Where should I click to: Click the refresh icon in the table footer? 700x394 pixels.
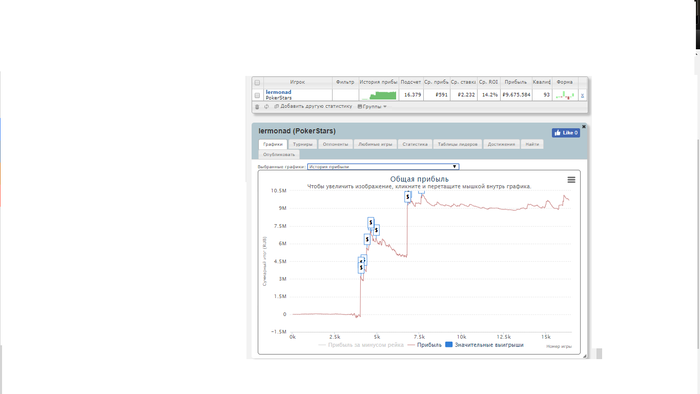267,107
